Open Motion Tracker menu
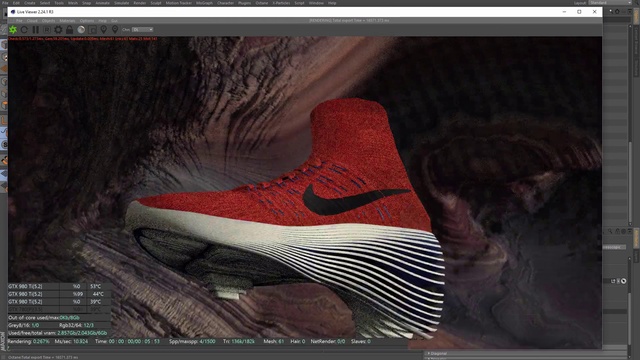 [179, 3]
